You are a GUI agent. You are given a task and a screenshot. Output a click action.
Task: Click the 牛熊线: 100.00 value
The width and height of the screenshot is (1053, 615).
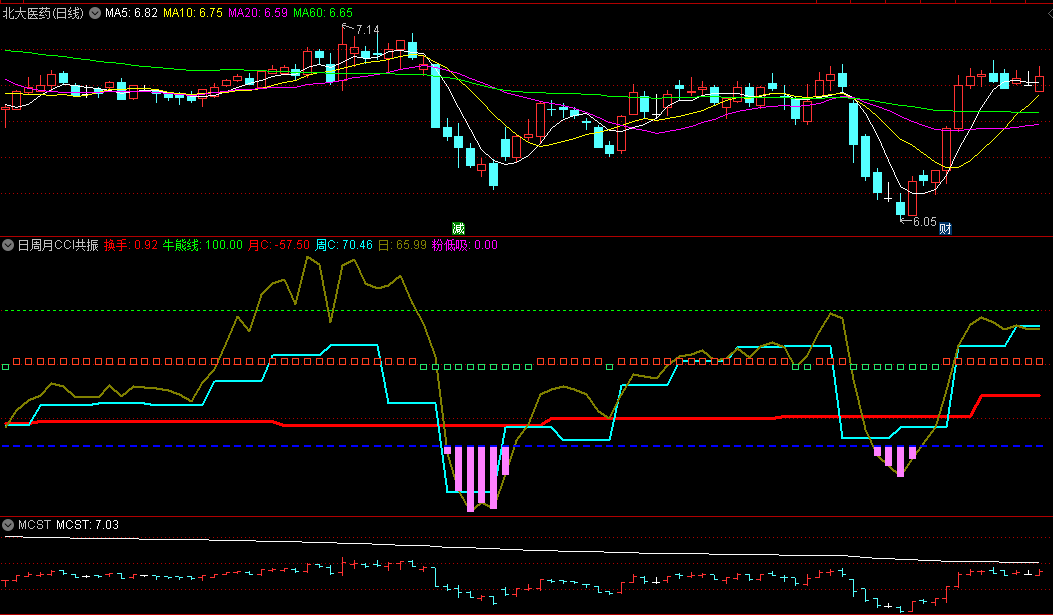click(x=203, y=245)
